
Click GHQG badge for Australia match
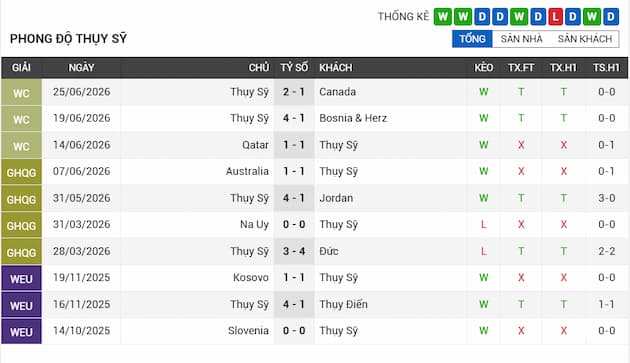(x=21, y=172)
